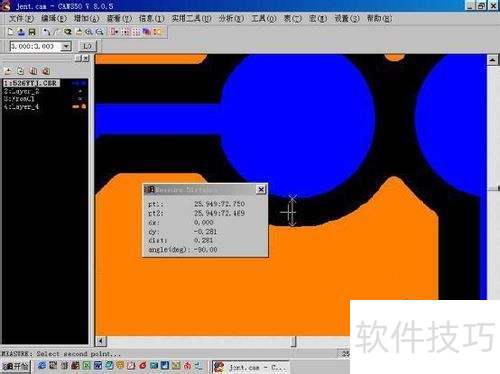Click the purple highlight toolbar icon
This screenshot has width=500, height=374.
coord(147,32)
